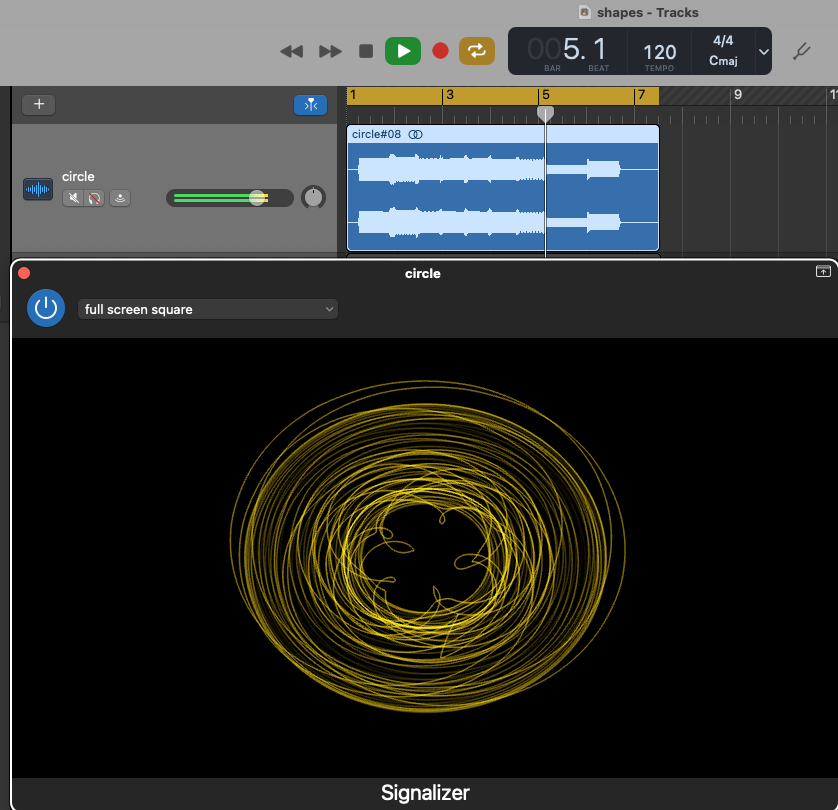Solo the circle track with headphones button
The width and height of the screenshot is (838, 810).
pyautogui.click(x=94, y=198)
